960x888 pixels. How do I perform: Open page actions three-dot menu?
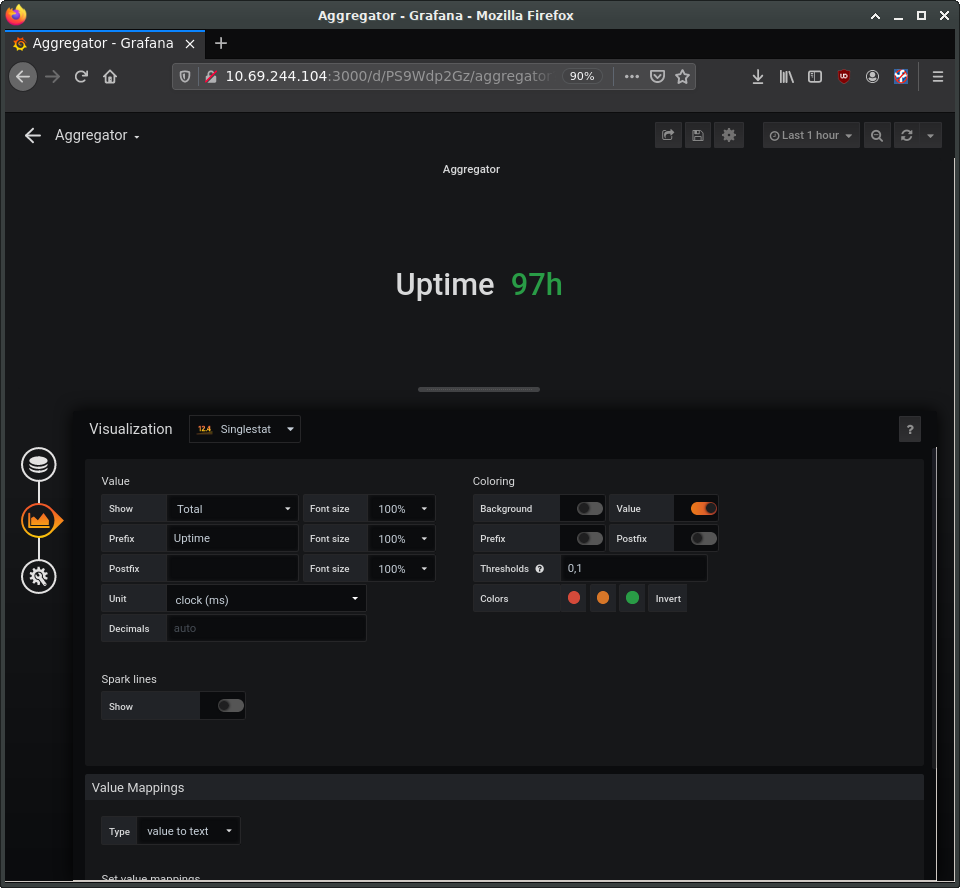632,77
